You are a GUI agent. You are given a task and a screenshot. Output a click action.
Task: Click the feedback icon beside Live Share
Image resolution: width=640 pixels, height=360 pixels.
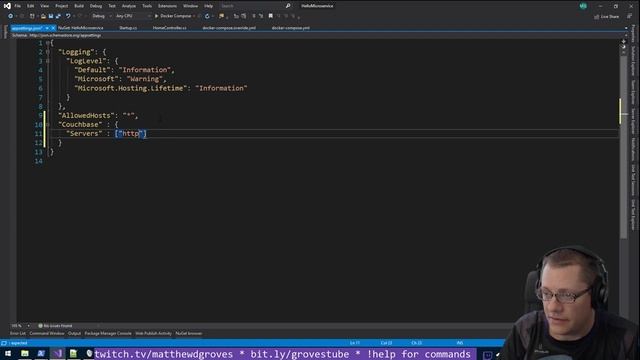(629, 16)
